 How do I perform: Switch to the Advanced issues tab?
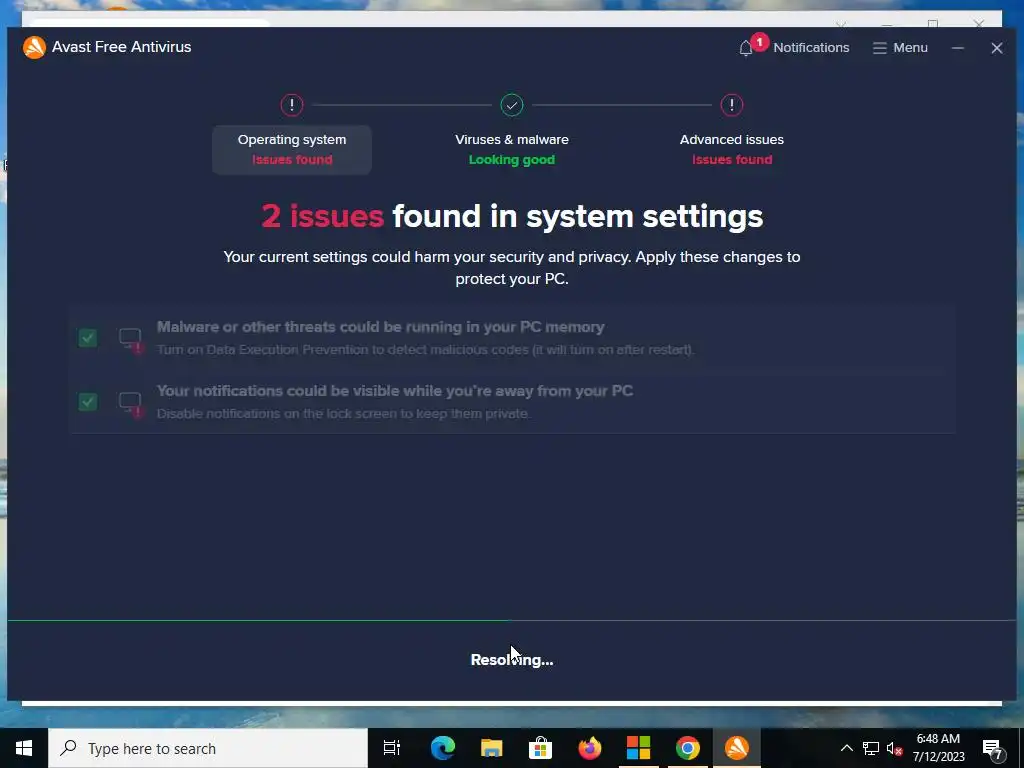click(731, 150)
